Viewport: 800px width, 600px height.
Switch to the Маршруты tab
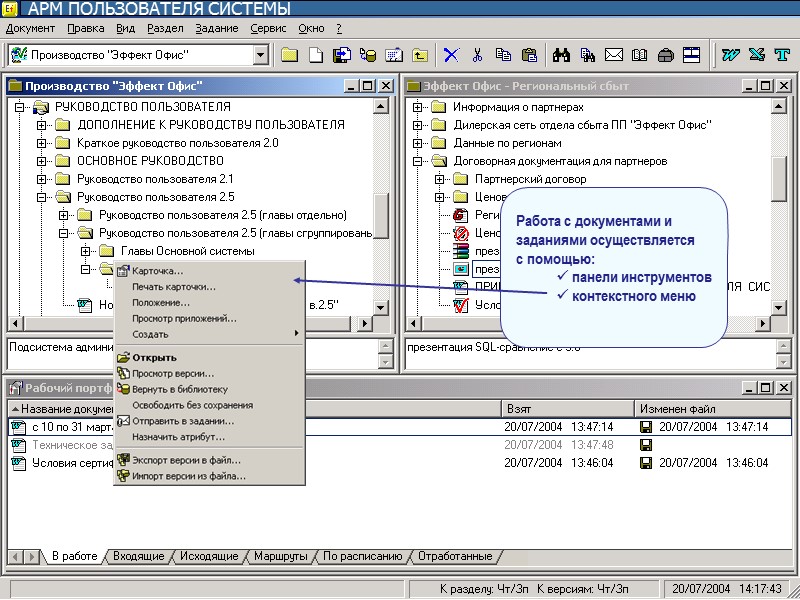tap(281, 556)
